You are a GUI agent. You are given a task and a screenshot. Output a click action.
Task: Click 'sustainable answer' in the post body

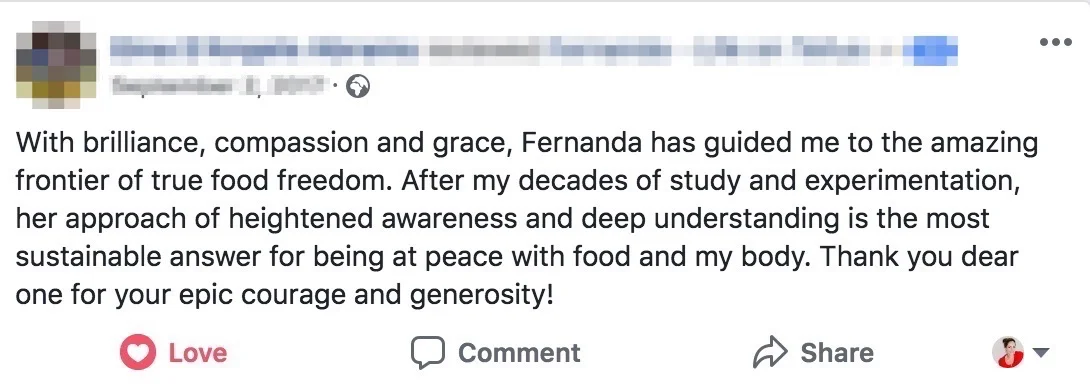coord(120,256)
